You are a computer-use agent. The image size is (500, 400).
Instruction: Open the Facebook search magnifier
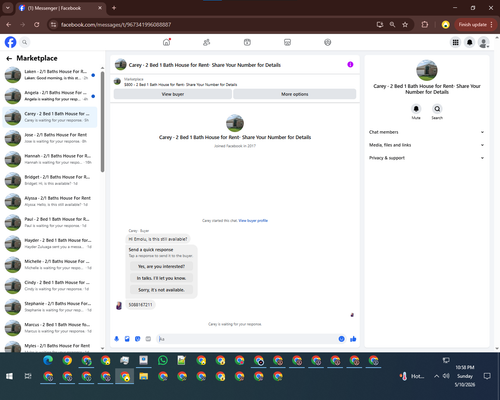[24, 42]
